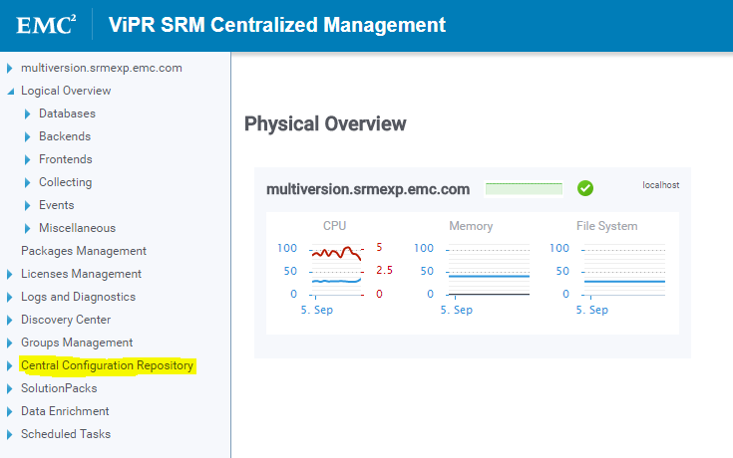
Task: Open the Backends tree item
Action: [x=65, y=136]
